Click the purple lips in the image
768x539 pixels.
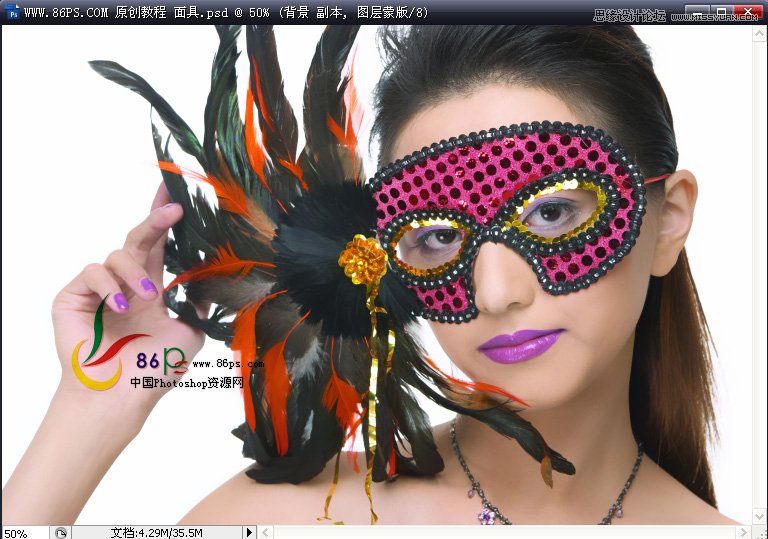(519, 344)
